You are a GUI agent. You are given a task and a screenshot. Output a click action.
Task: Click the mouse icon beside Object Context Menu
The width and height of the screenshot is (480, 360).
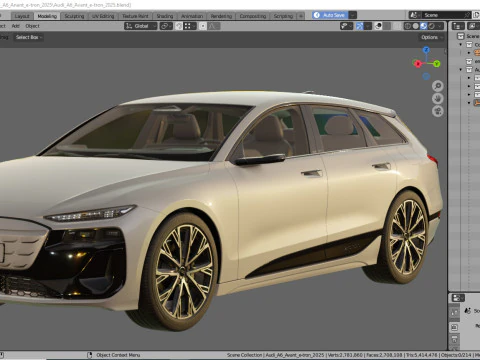click(x=89, y=355)
